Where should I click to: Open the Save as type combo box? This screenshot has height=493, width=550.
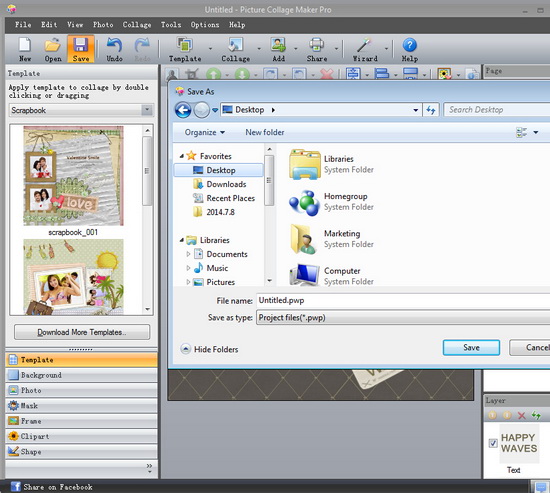(403, 318)
